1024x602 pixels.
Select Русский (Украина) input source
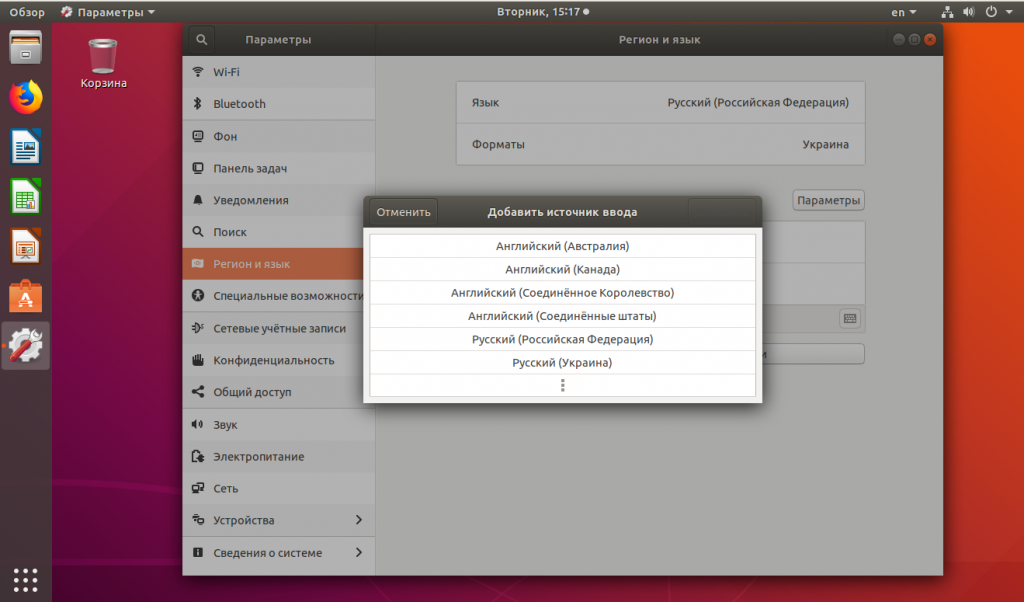pyautogui.click(x=562, y=362)
